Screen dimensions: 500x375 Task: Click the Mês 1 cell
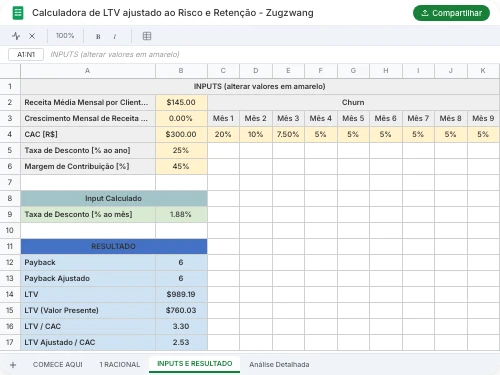click(223, 118)
